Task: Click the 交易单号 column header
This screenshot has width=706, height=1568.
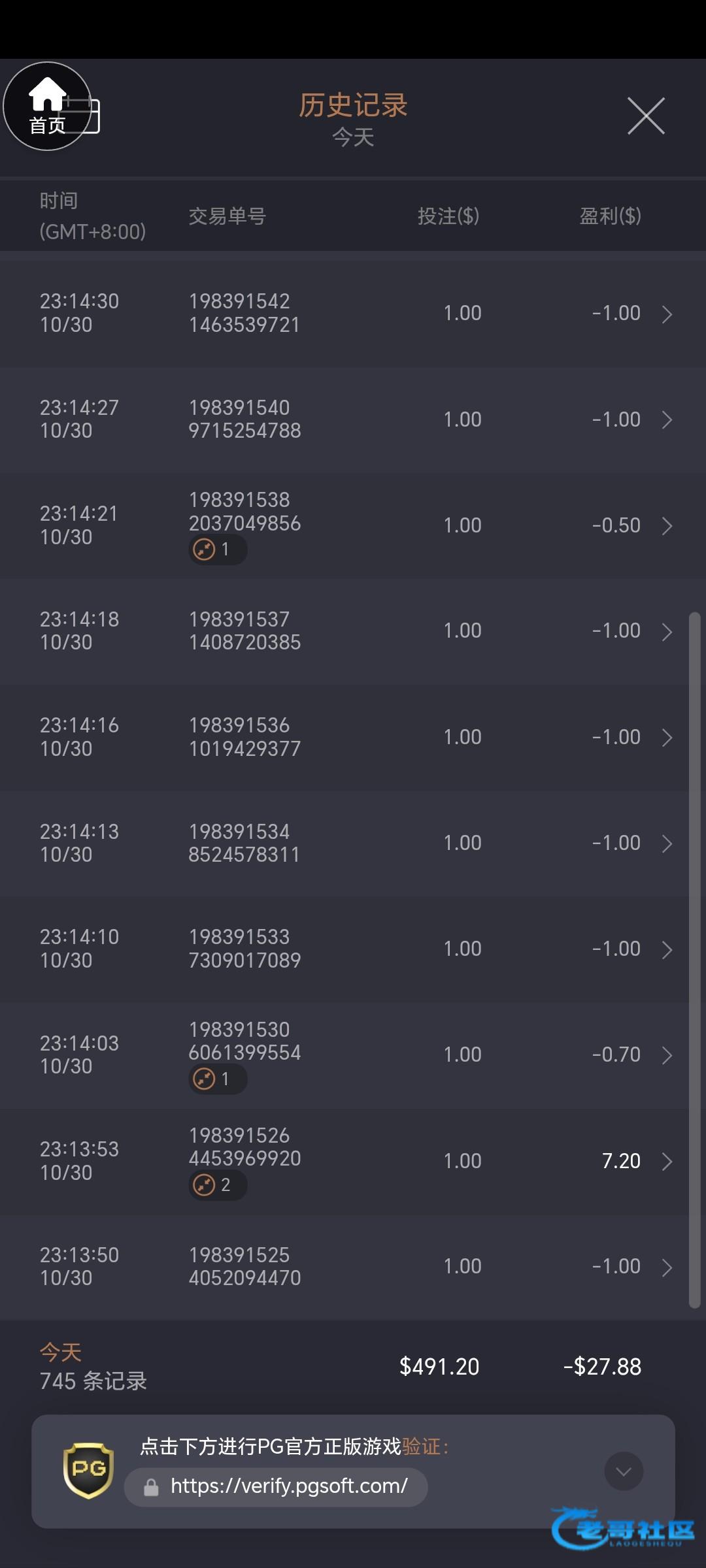Action: (227, 216)
